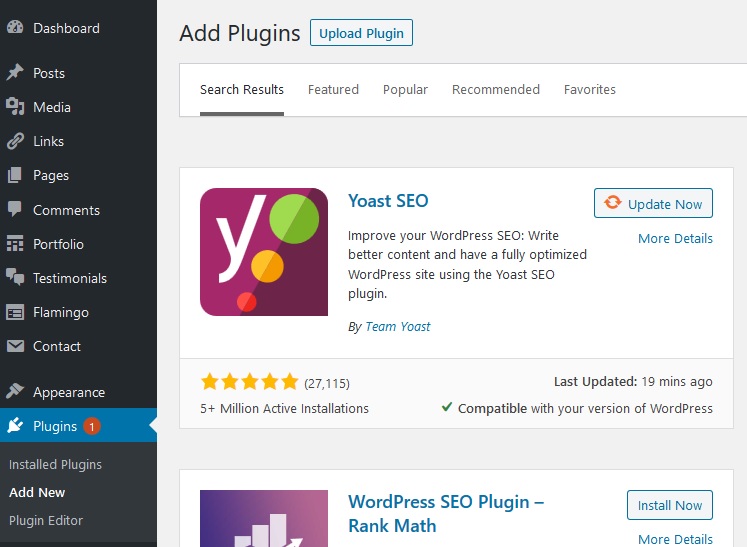The image size is (747, 547).
Task: Click the Links chain icon
Action: (15, 141)
